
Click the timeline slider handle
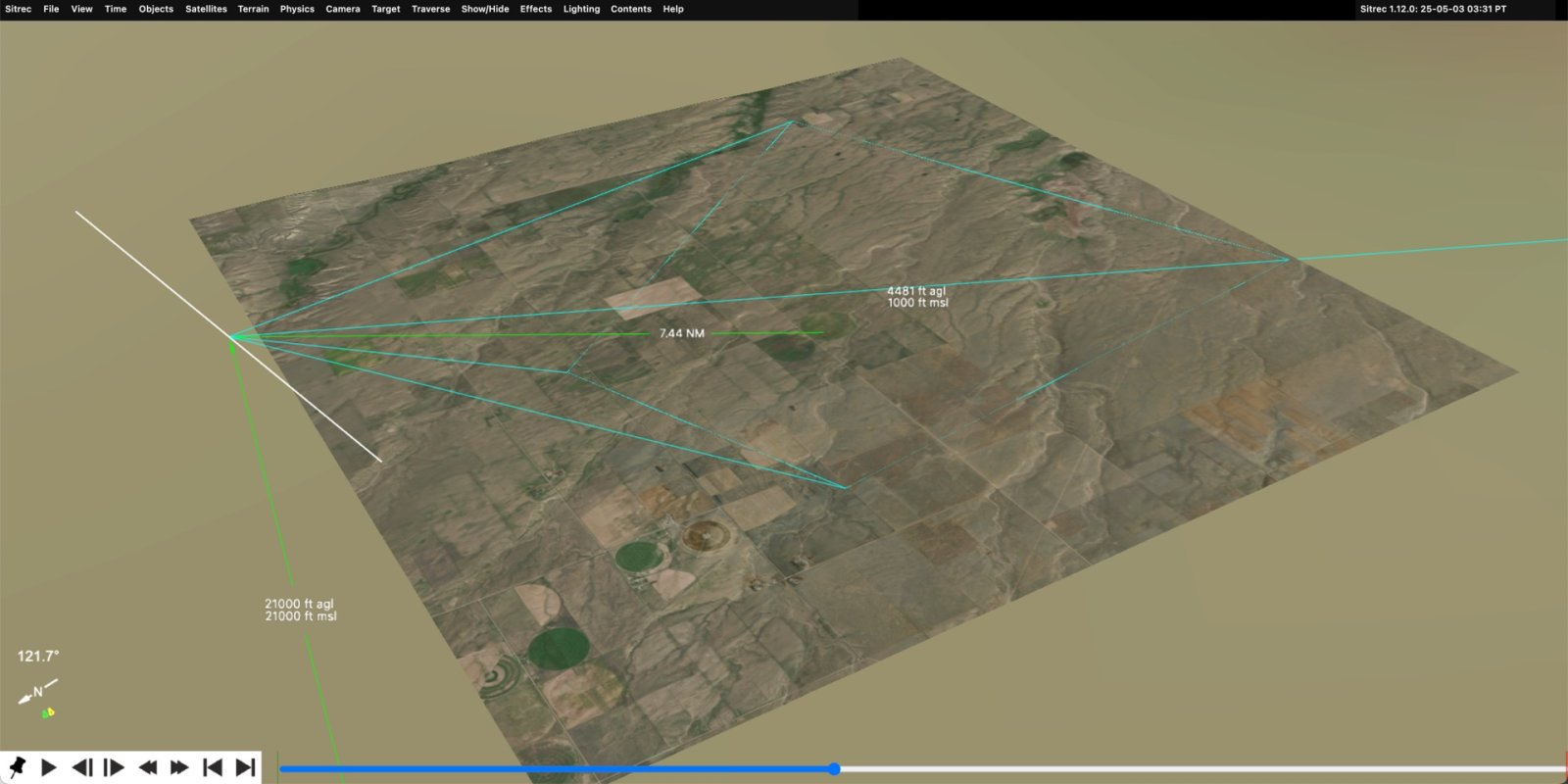(834, 769)
